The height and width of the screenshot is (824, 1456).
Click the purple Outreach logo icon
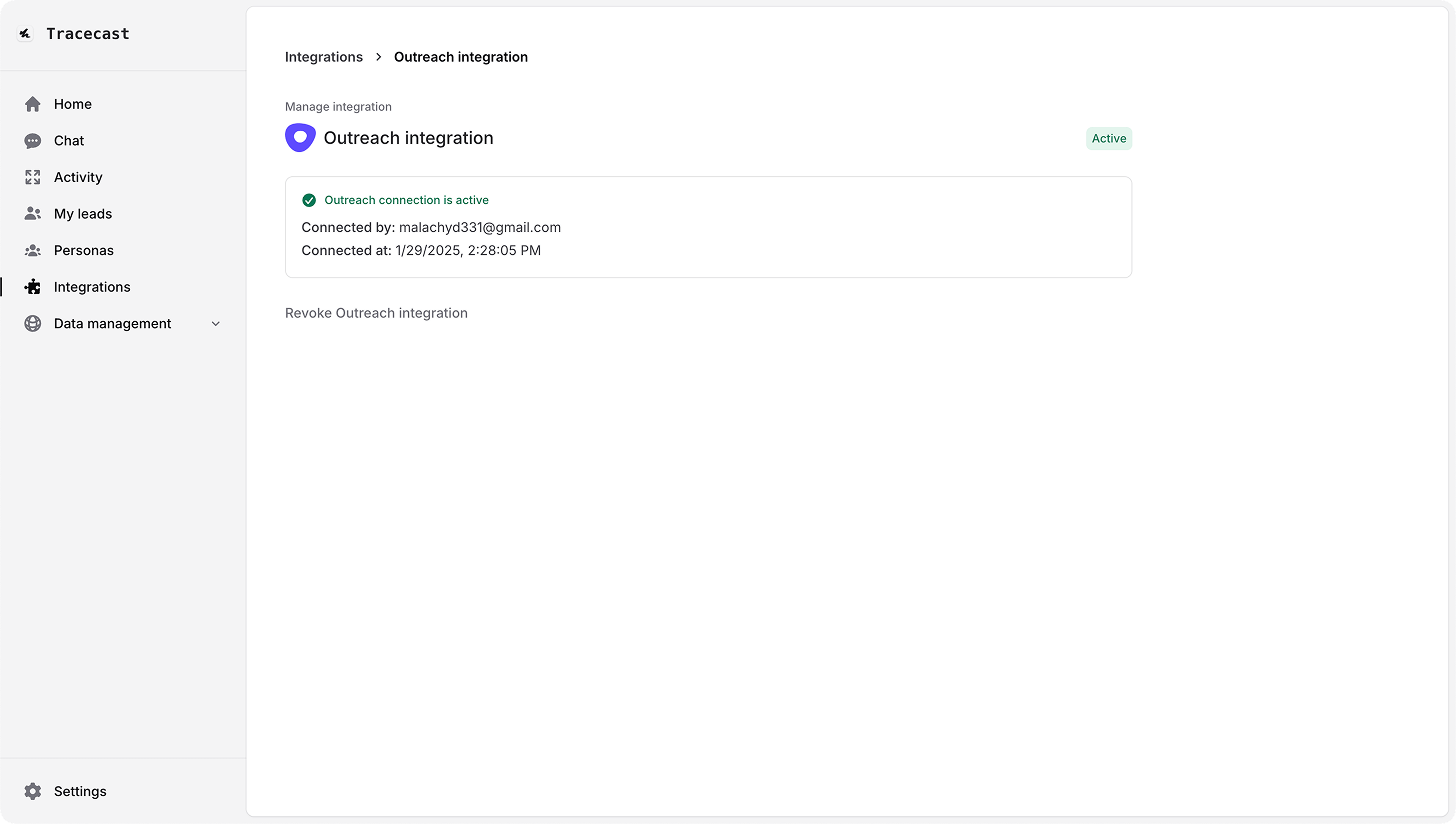point(300,138)
